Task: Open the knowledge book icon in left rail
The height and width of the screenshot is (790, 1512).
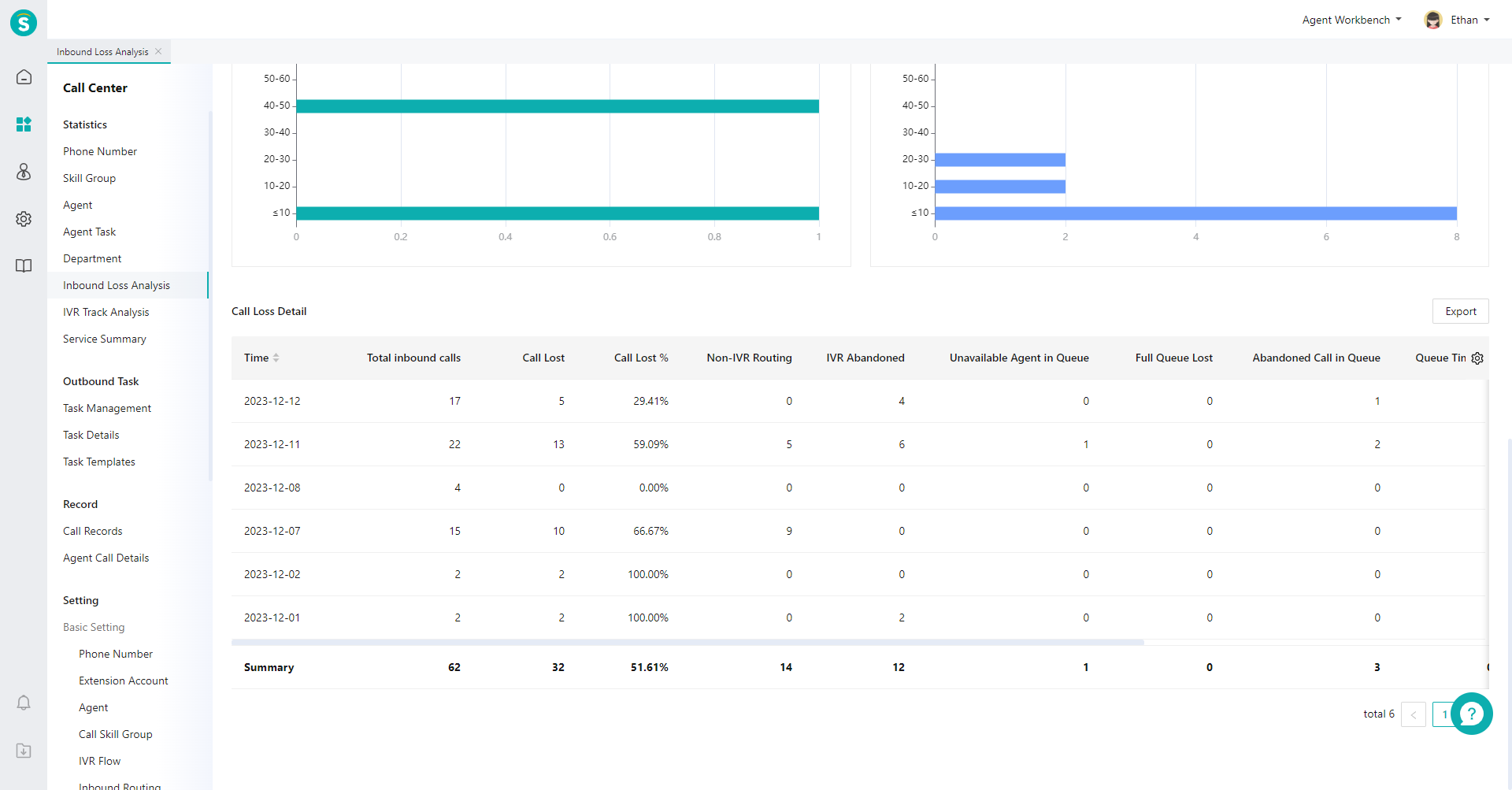Action: coord(24,266)
